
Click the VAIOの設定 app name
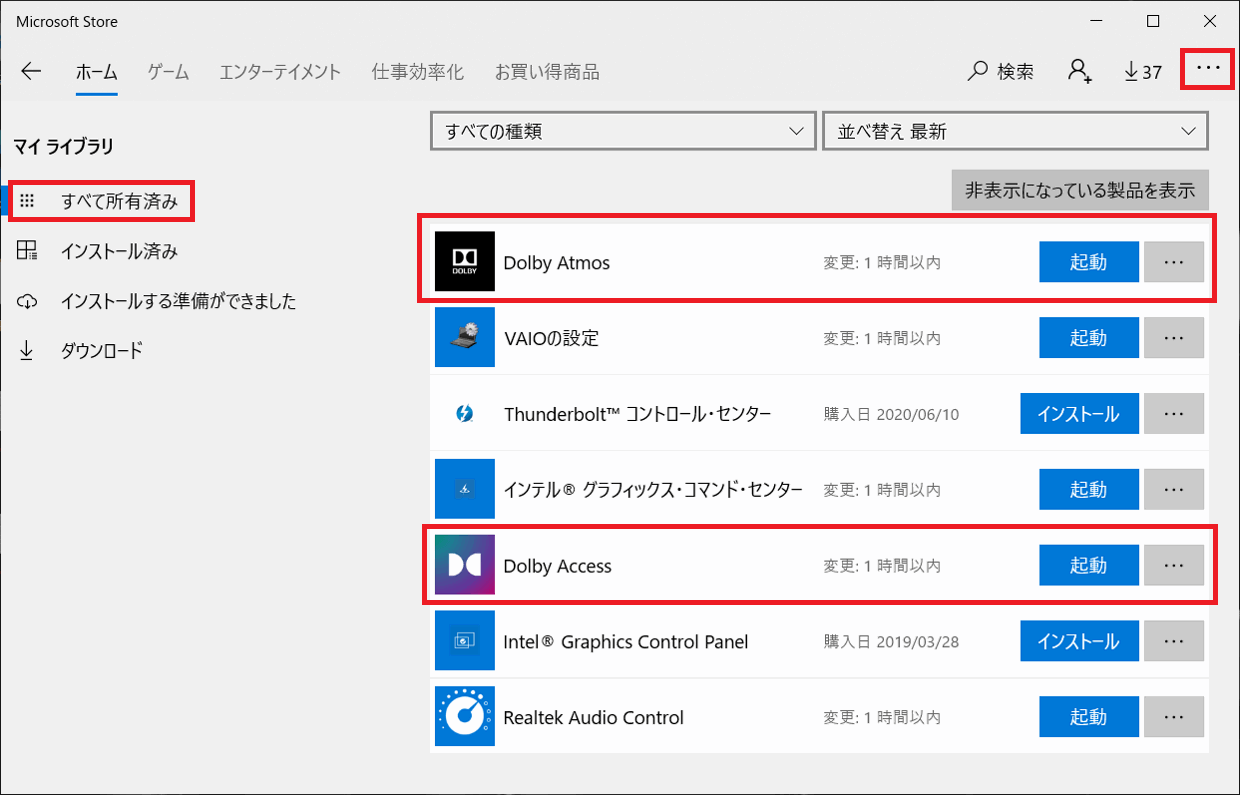pos(551,338)
